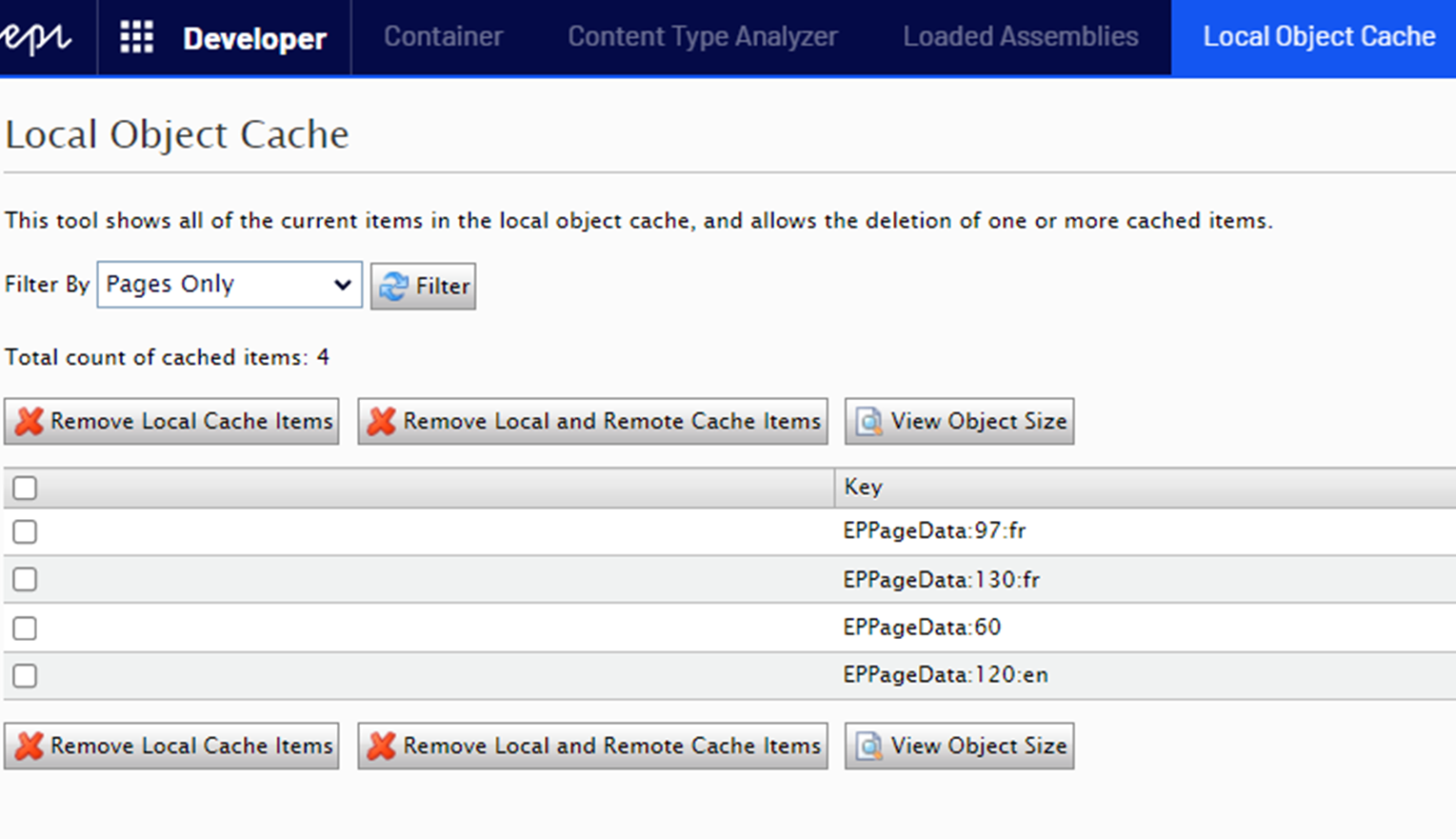Click the Key column header
Image resolution: width=1456 pixels, height=839 pixels.
(863, 487)
